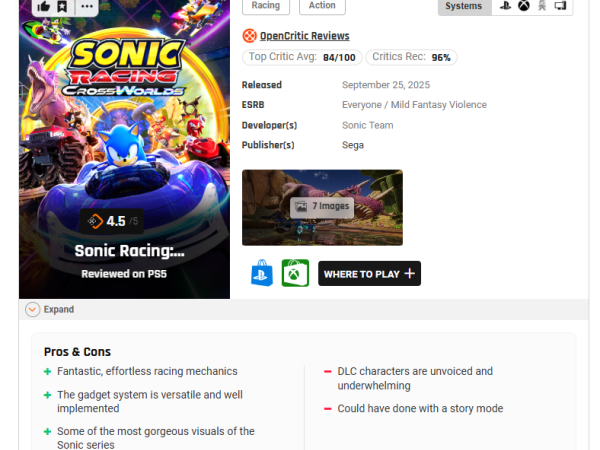Select the PlayStation system icon
This screenshot has height=450, width=600.
pyautogui.click(x=506, y=6)
